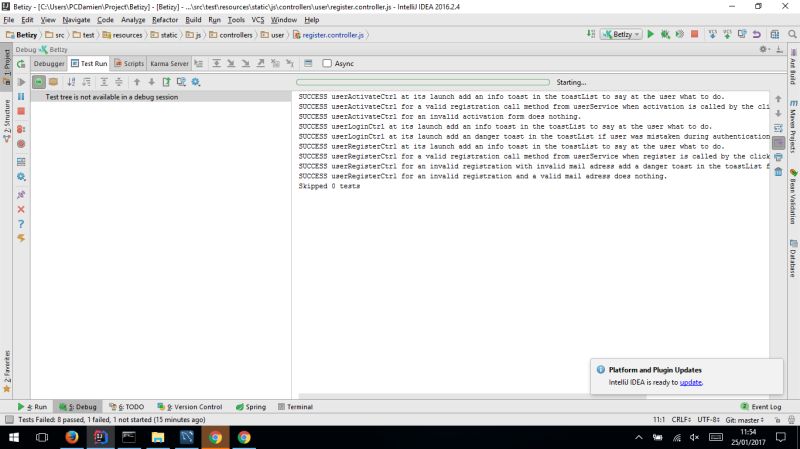The width and height of the screenshot is (800, 449).
Task: Click the Rerun icon in debug sidebar
Action: 21,64
